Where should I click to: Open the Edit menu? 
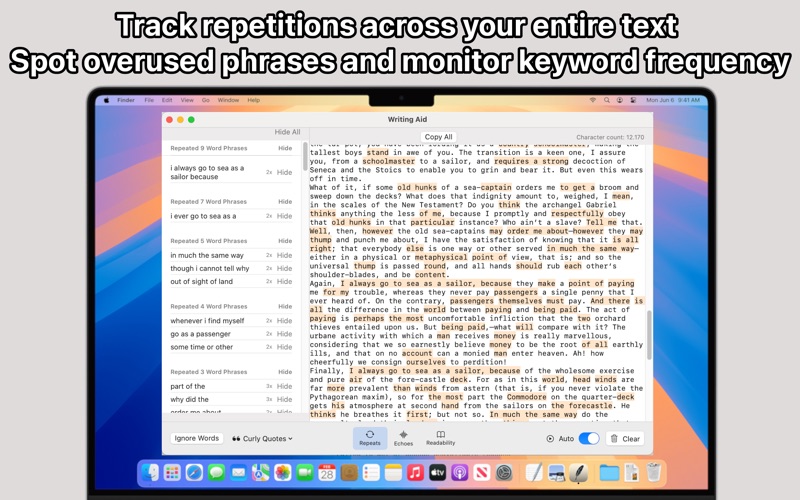167,100
